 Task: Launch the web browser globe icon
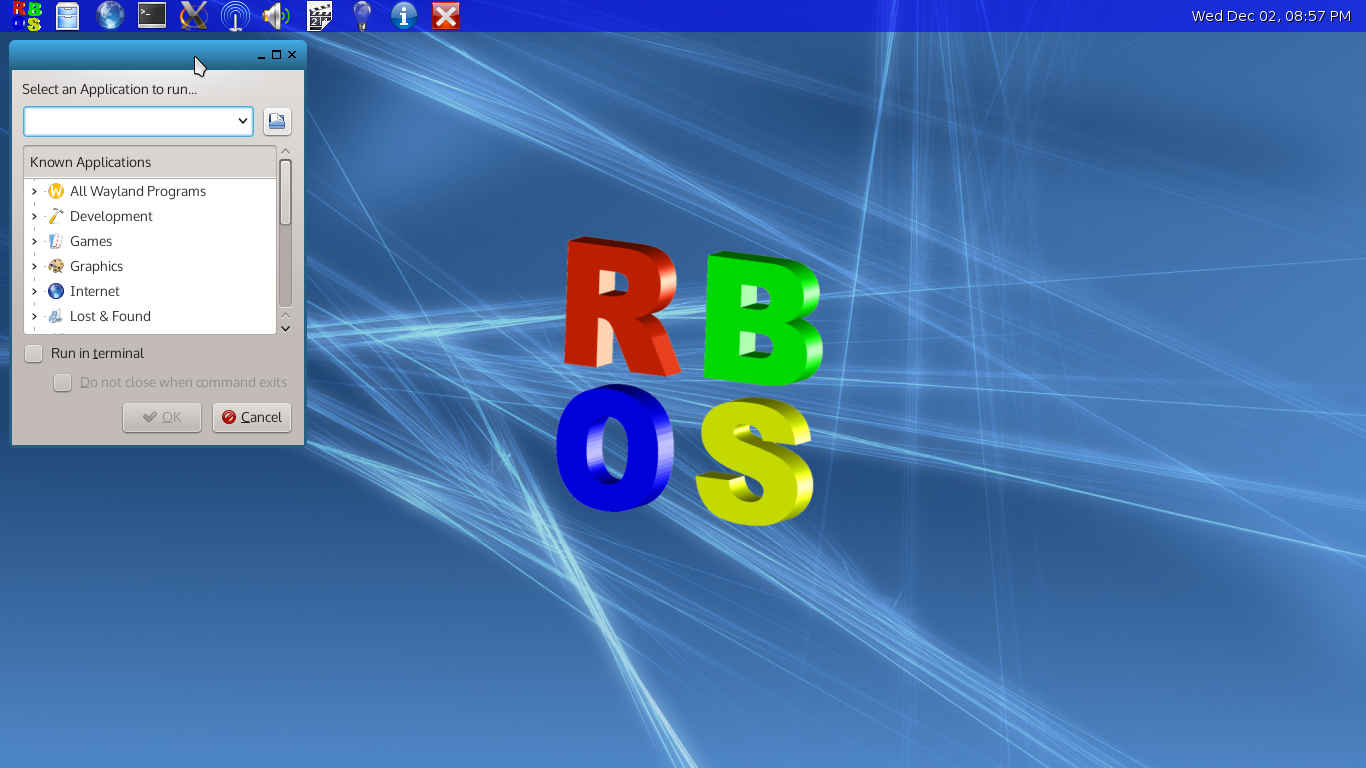110,16
